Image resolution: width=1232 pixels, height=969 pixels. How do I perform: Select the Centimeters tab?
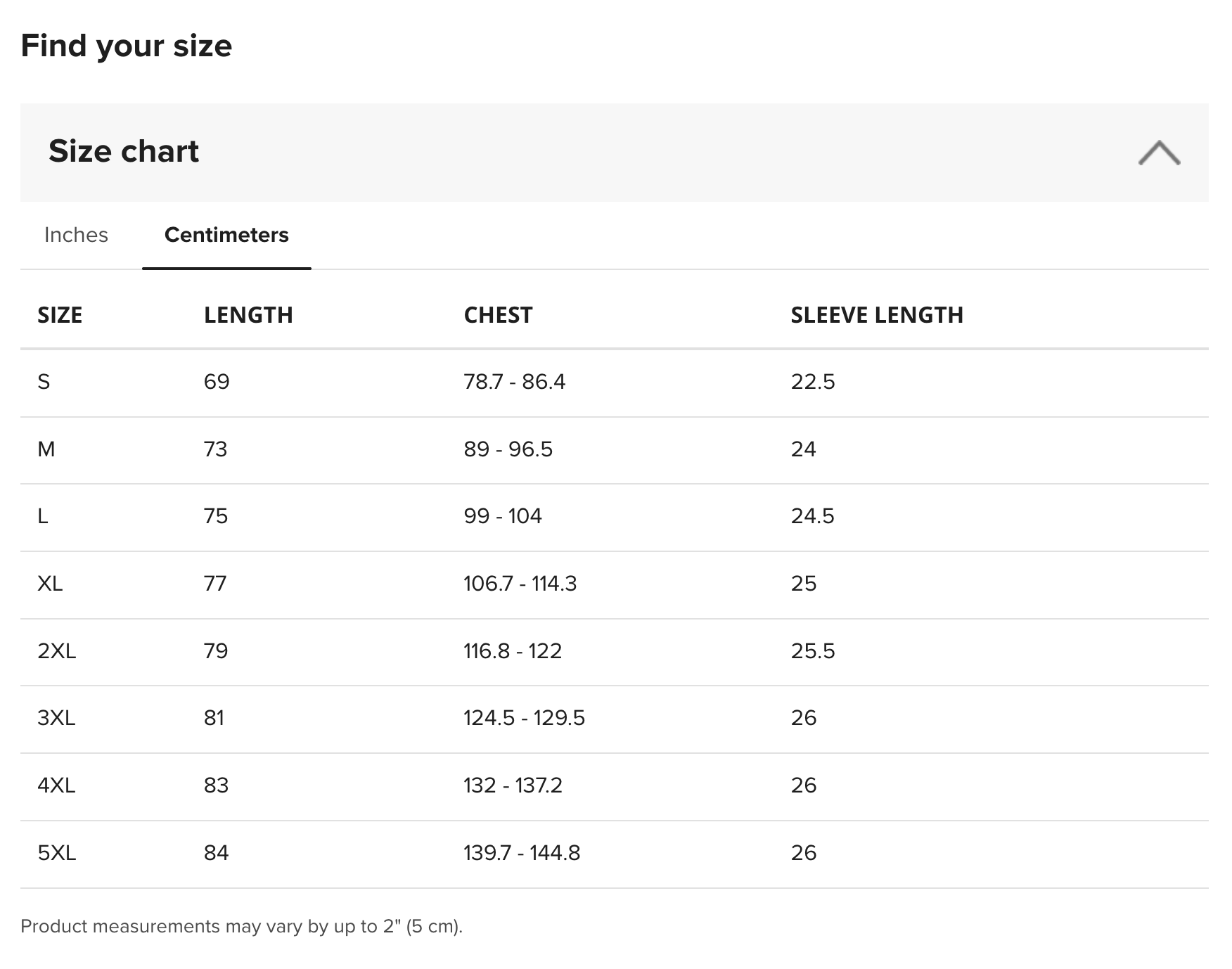click(x=226, y=235)
